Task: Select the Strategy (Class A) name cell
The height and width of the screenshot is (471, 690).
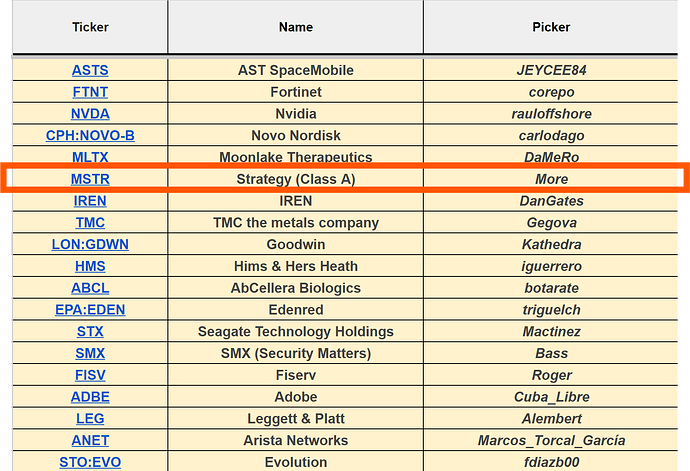Action: [296, 179]
